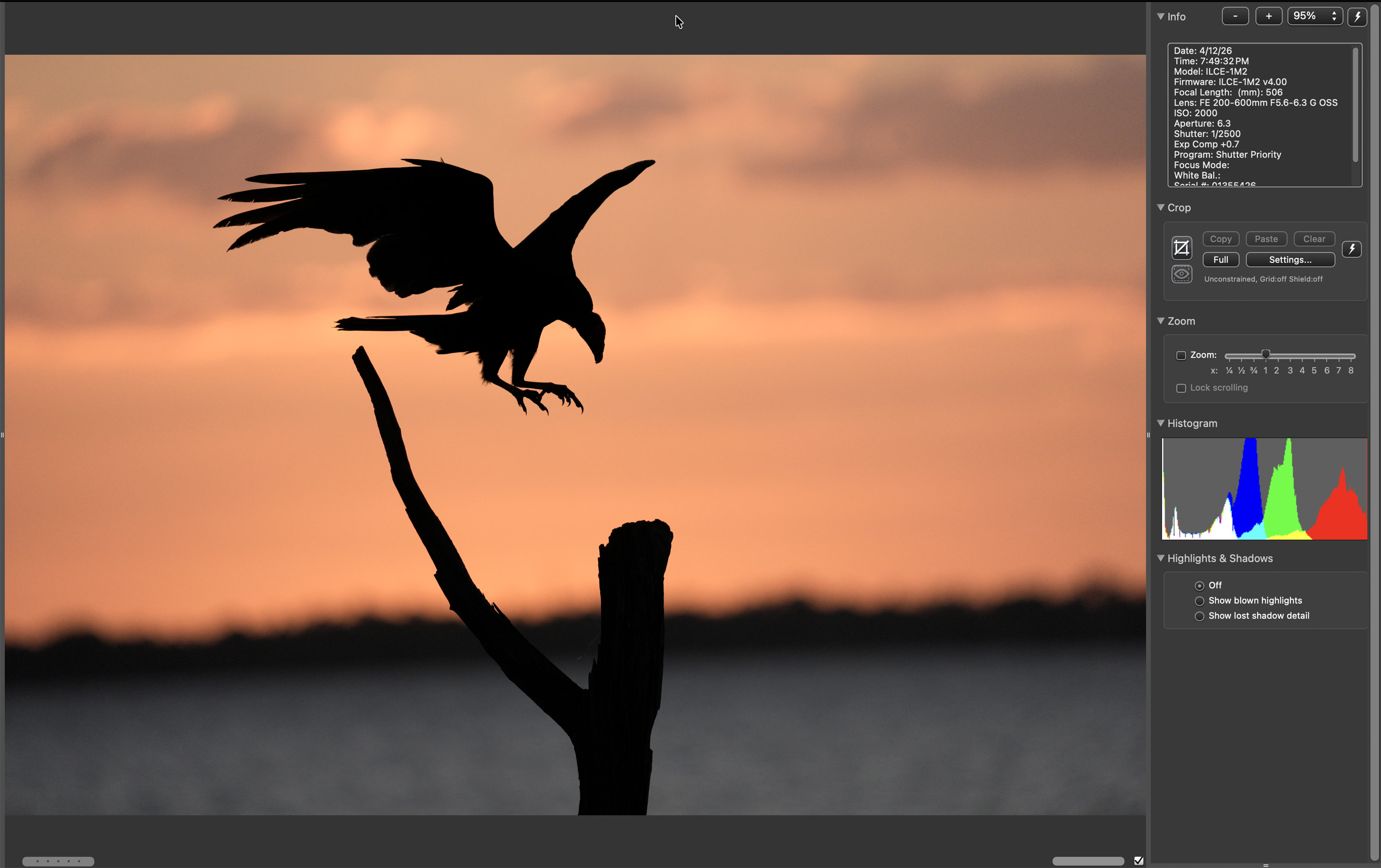Select Show lost shadow detail option
The width and height of the screenshot is (1381, 868).
1199,616
